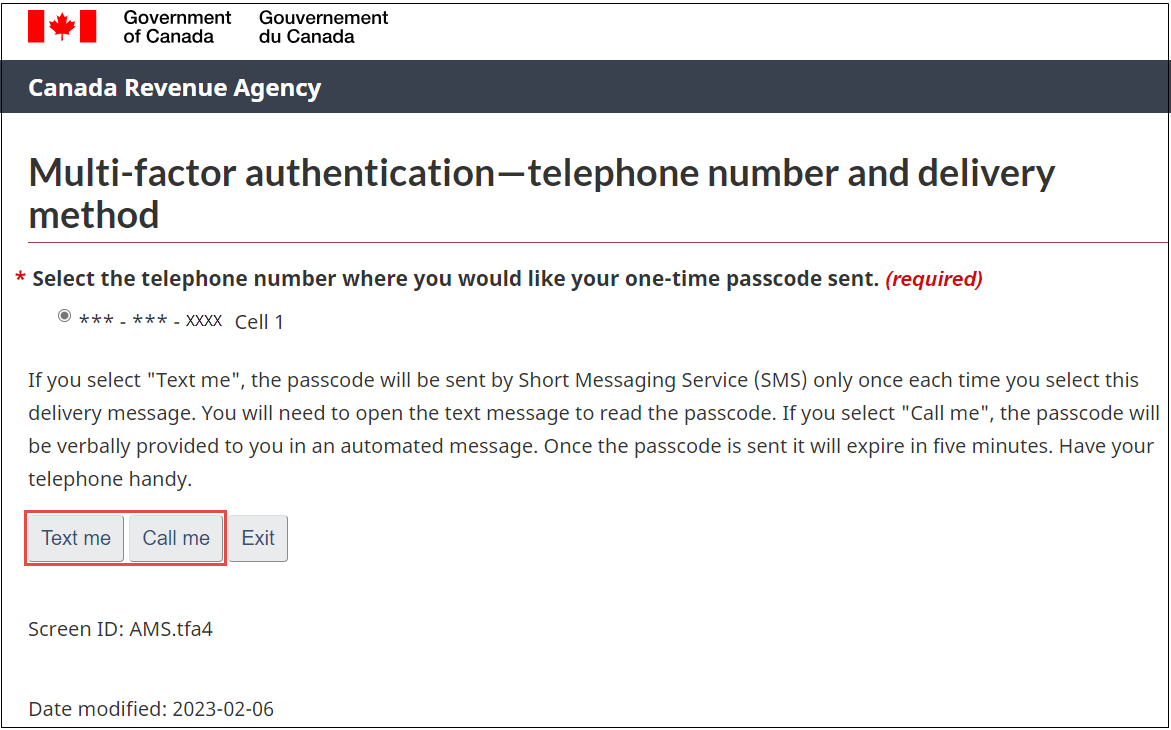Request a voice passcode with Call me
Screen dimensions: 1171x730
coord(176,538)
